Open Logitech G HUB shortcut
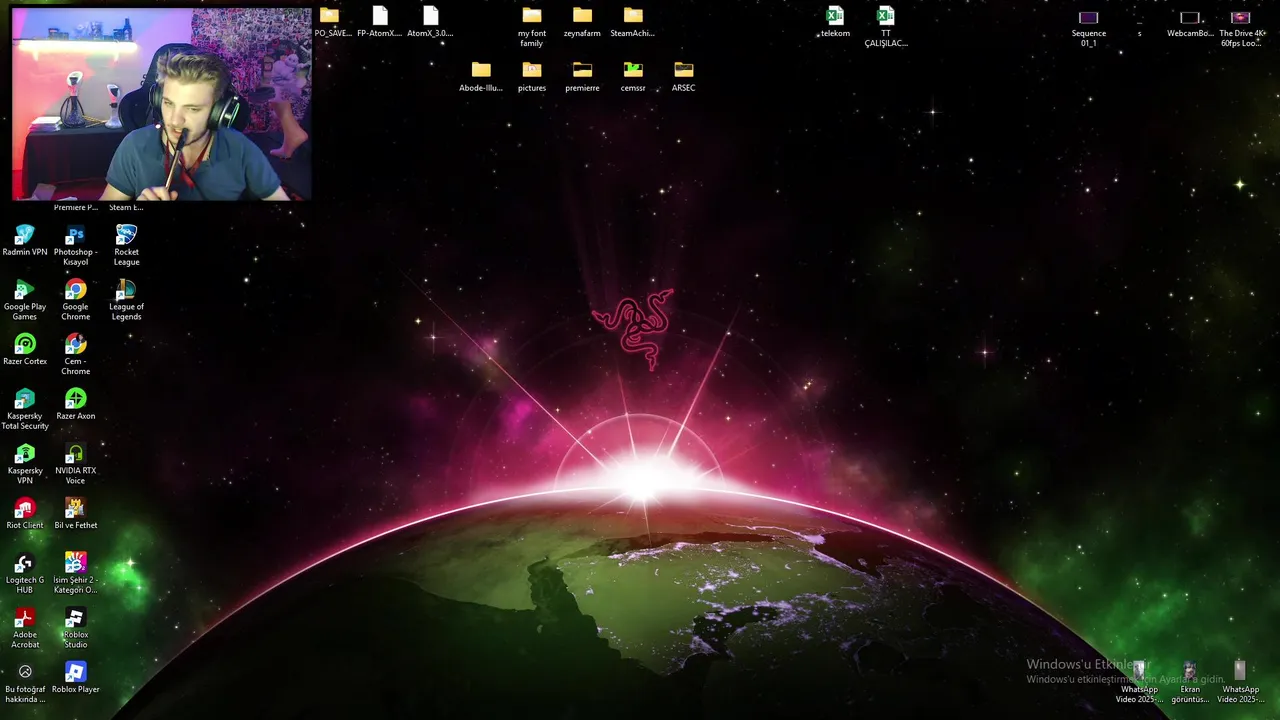The image size is (1280, 720). coord(25,574)
